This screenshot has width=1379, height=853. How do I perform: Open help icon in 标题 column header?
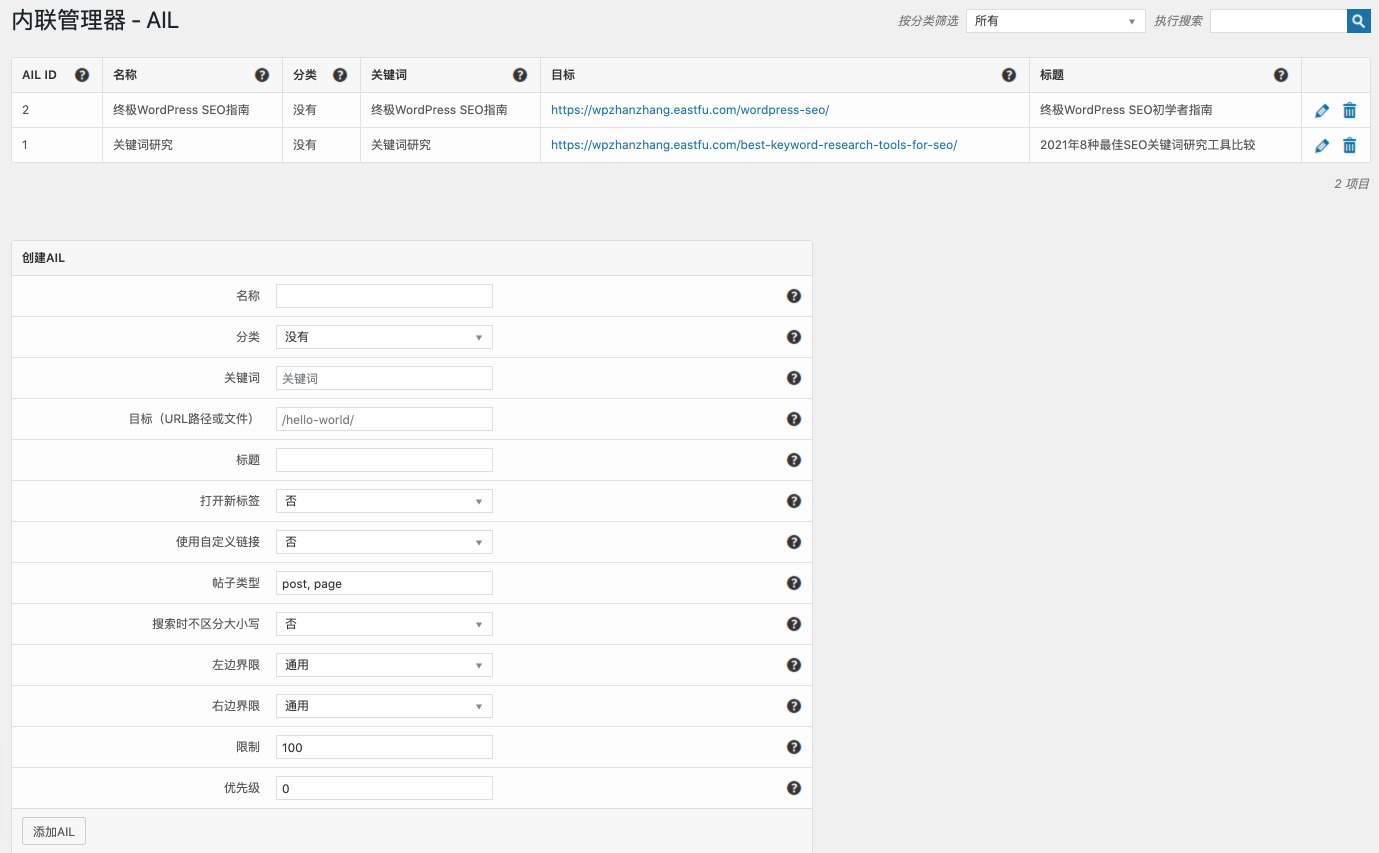coord(1281,75)
